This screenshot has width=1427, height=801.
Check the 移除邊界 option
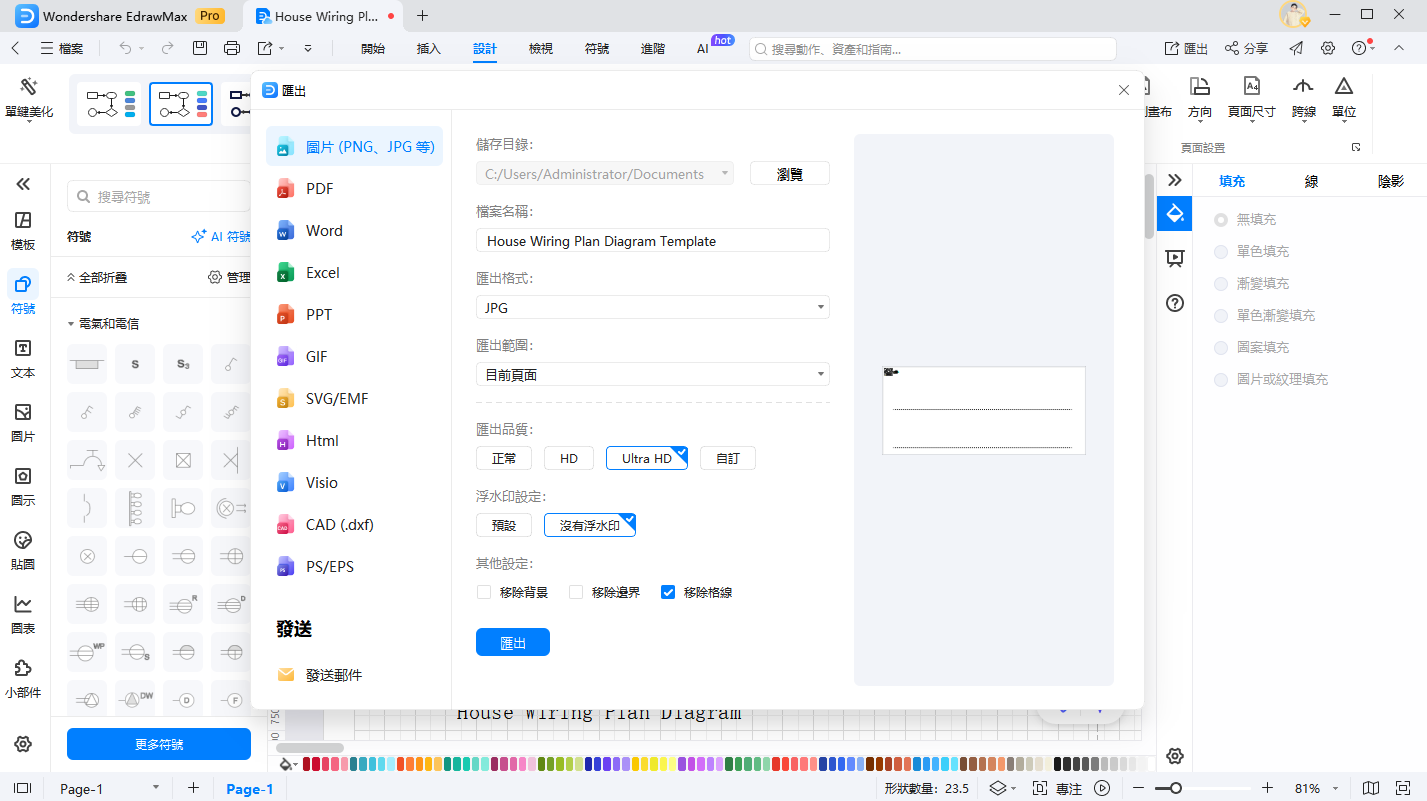(x=576, y=592)
